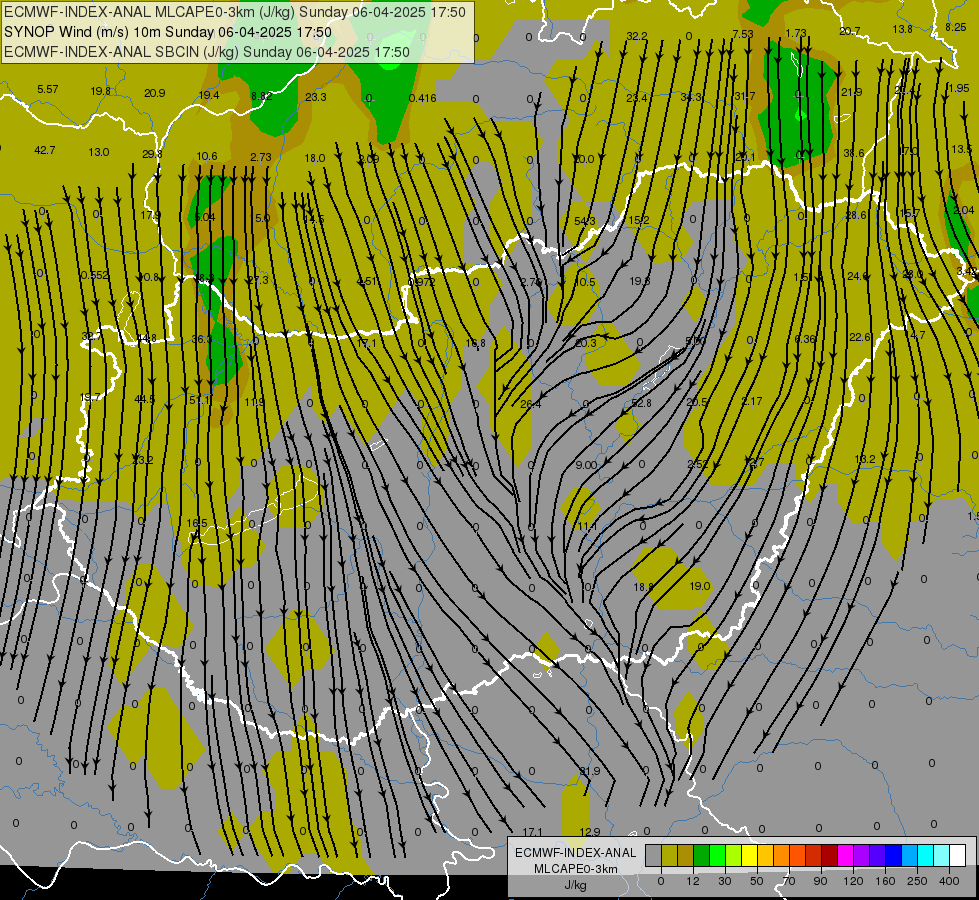Pick the magenta legend swatch
The image size is (979, 900).
click(845, 855)
